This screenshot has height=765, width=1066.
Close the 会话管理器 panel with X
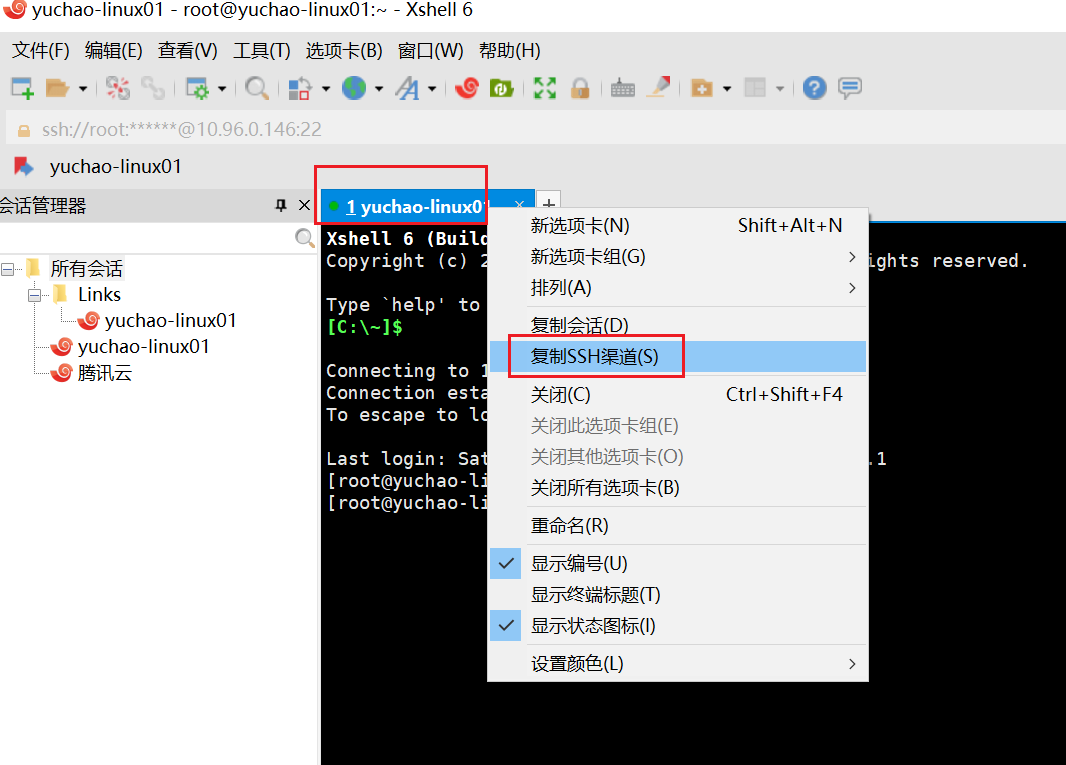(x=305, y=205)
